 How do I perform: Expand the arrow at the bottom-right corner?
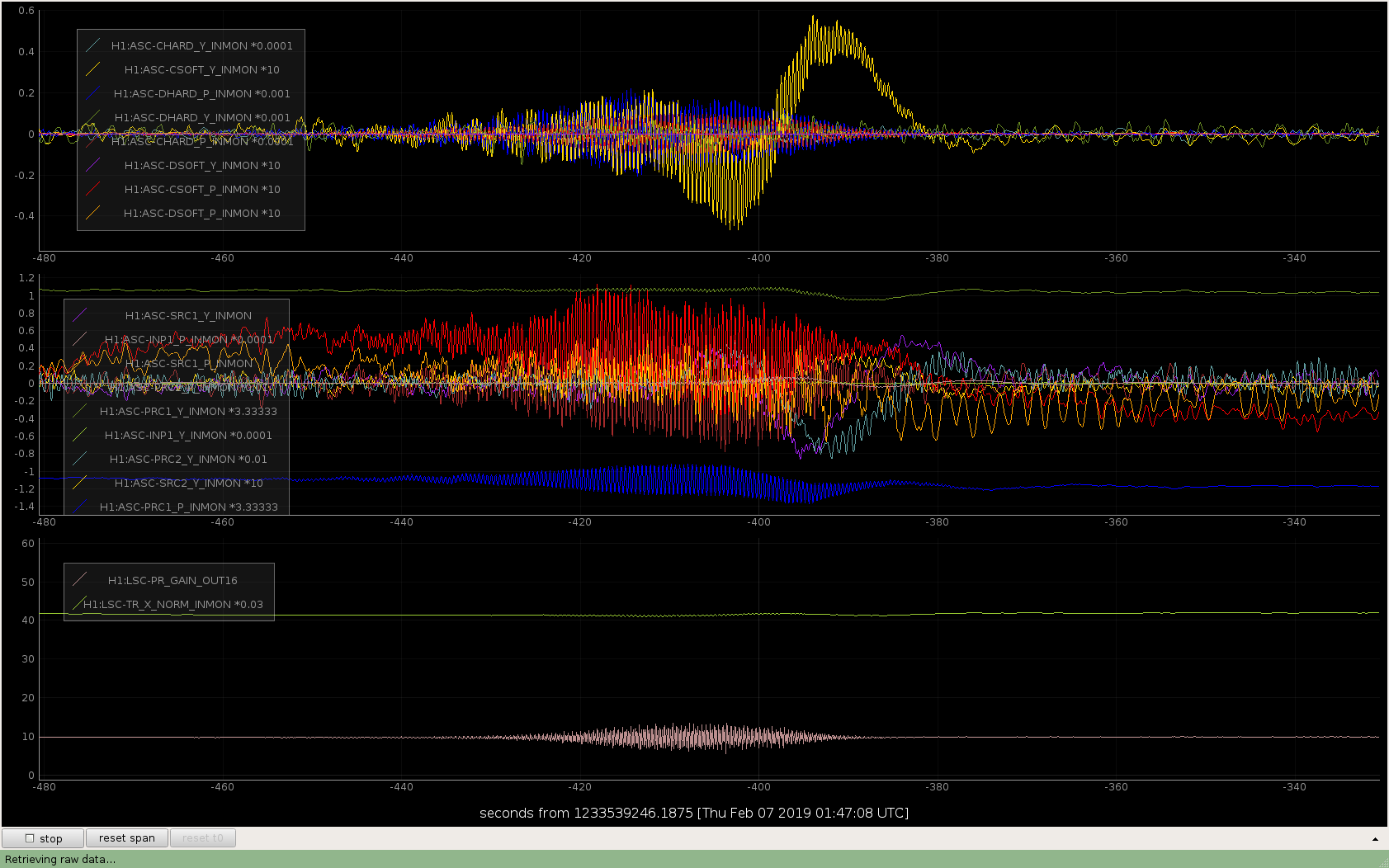click(1375, 839)
